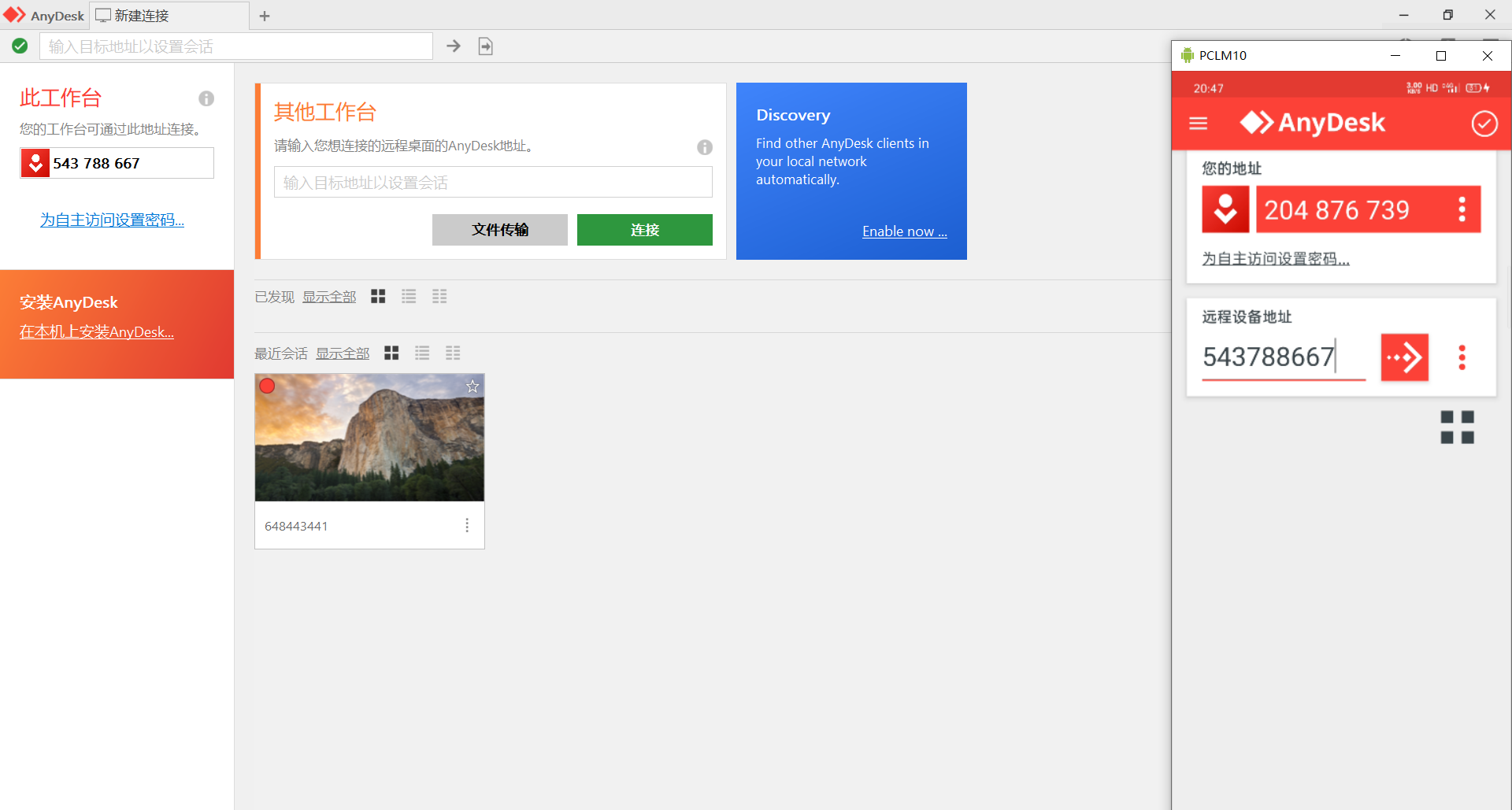Click the four-squares grid icon in mobile window

click(x=1457, y=427)
